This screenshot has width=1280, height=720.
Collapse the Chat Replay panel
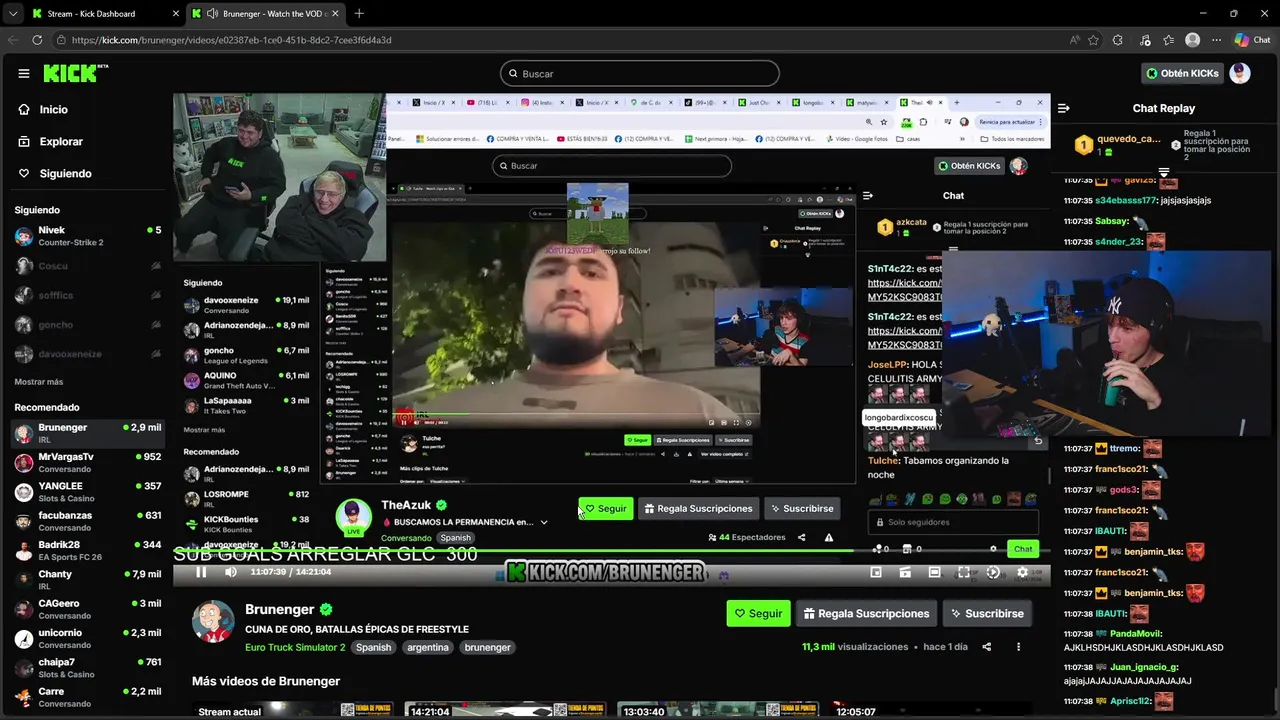(1064, 108)
